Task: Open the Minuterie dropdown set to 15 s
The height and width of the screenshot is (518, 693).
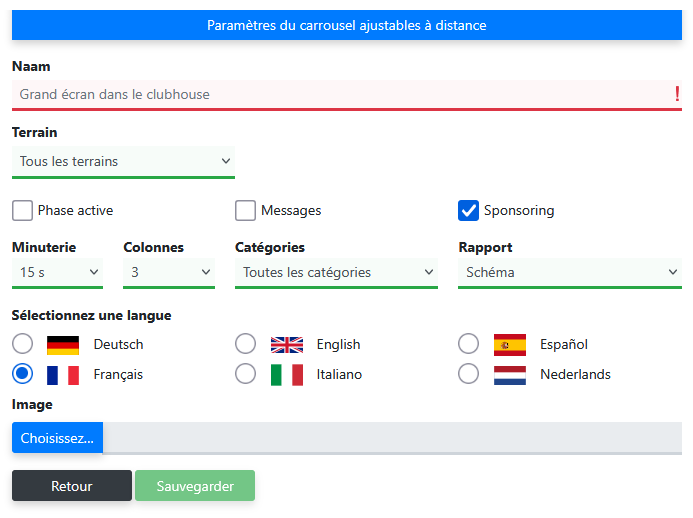Action: click(57, 273)
